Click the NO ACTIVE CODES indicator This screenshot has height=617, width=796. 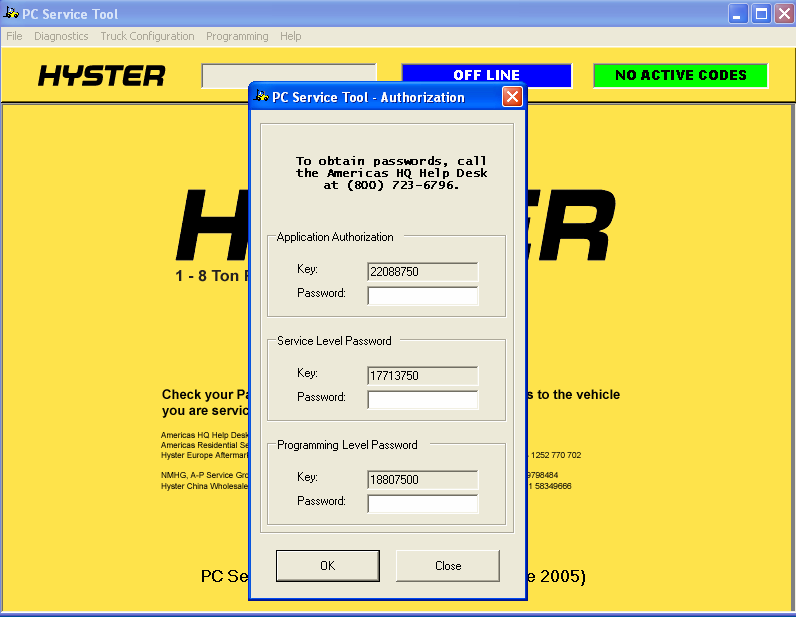click(x=680, y=75)
